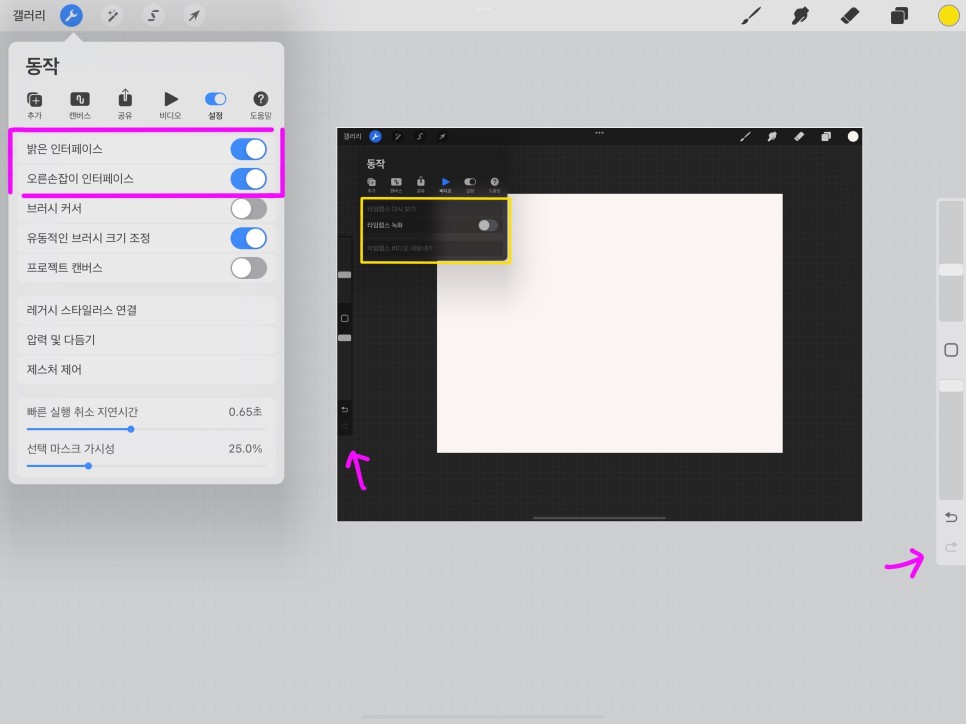Screen dimensions: 966x724
Task: Open the Layers panel icon
Action: pyautogui.click(x=899, y=15)
